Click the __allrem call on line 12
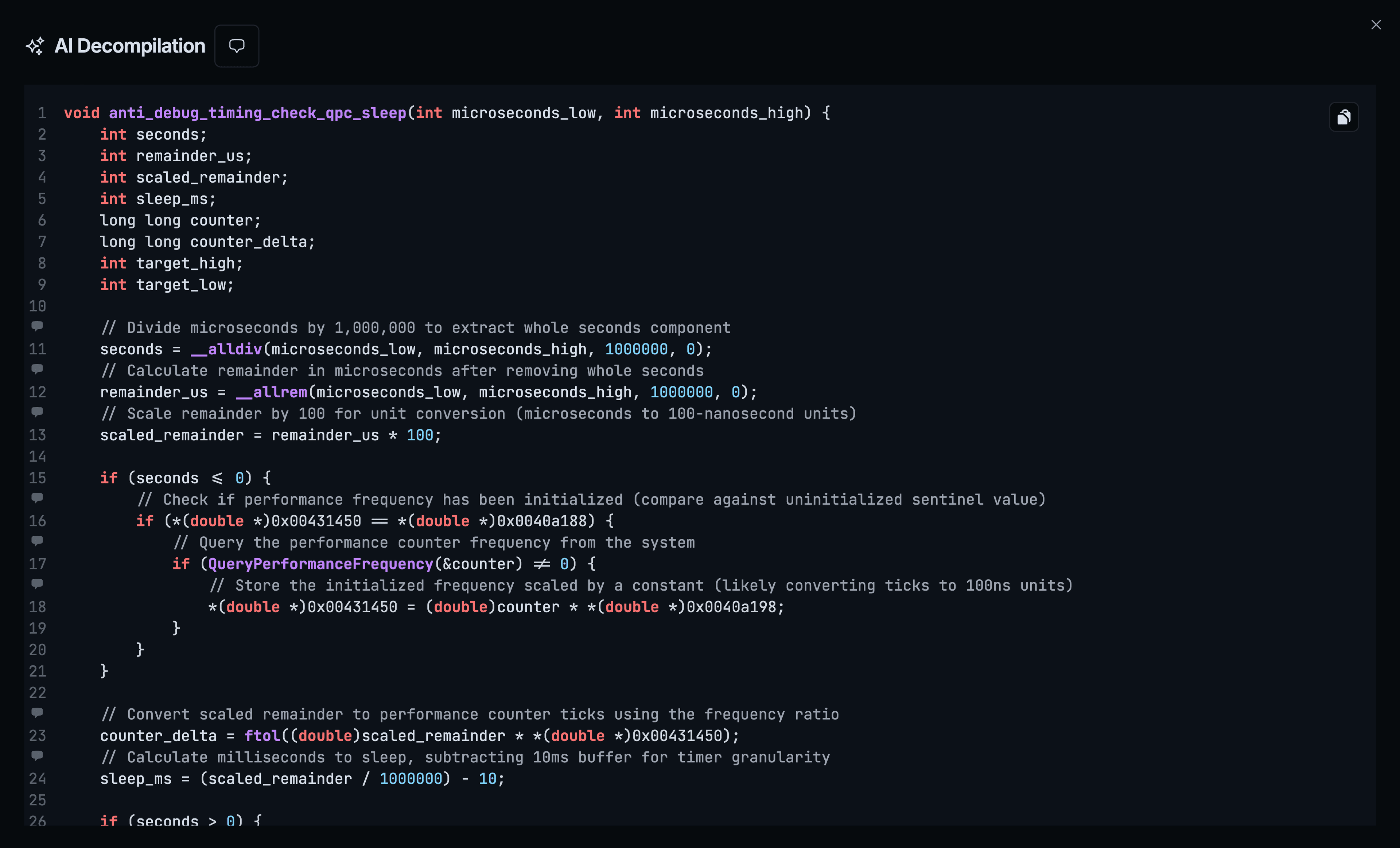 pos(272,393)
